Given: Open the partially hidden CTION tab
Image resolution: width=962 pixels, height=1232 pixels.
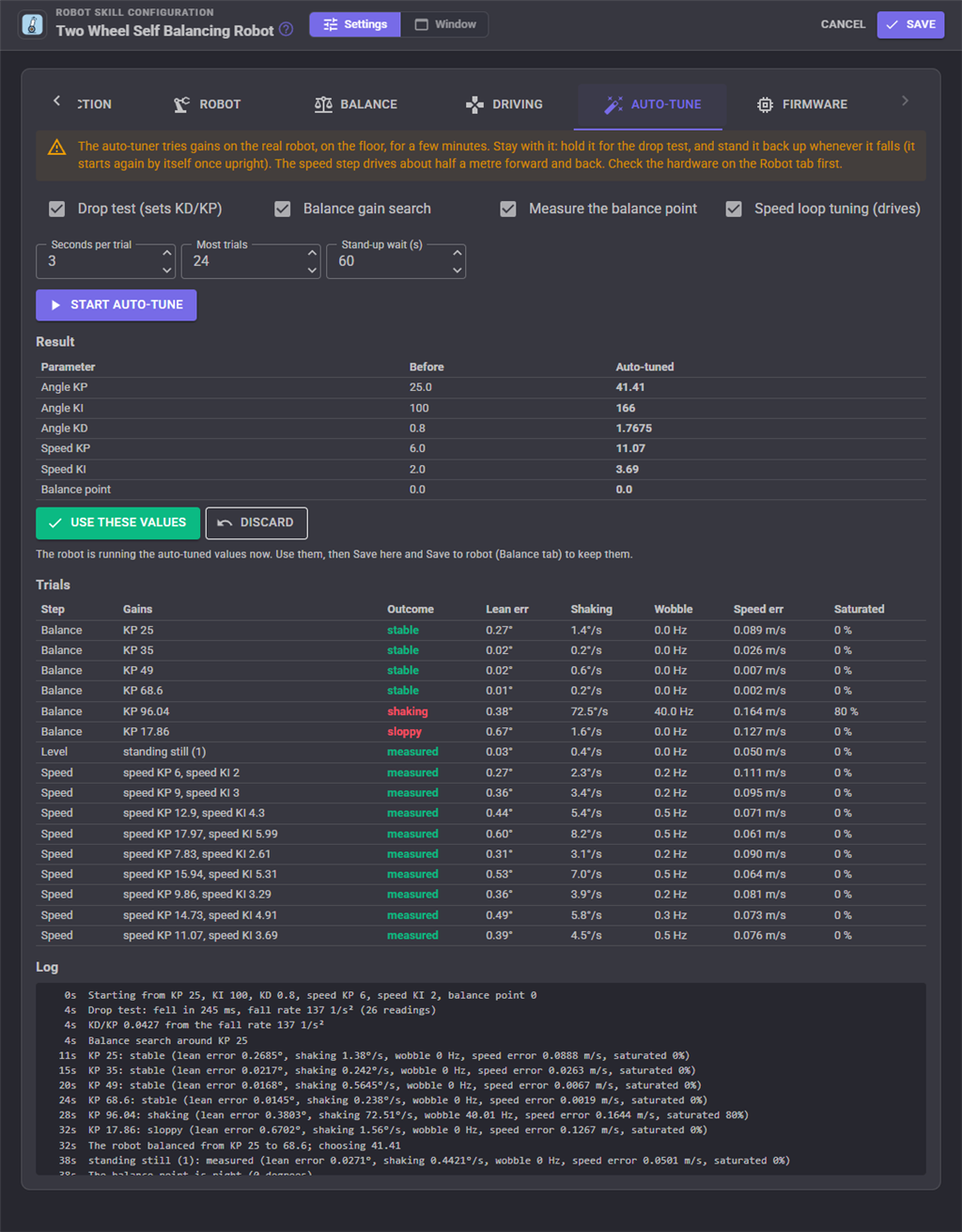Looking at the screenshot, I should coord(94,104).
